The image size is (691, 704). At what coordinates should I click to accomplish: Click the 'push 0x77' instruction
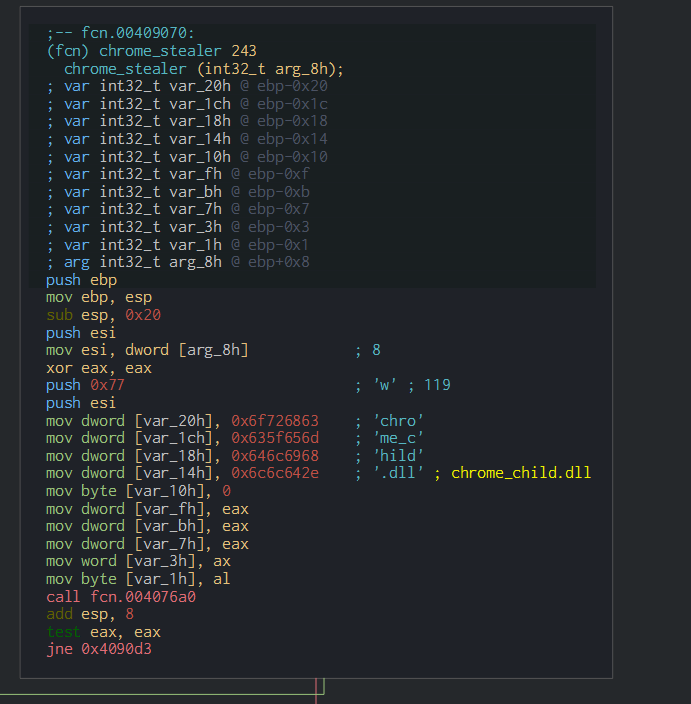85,385
